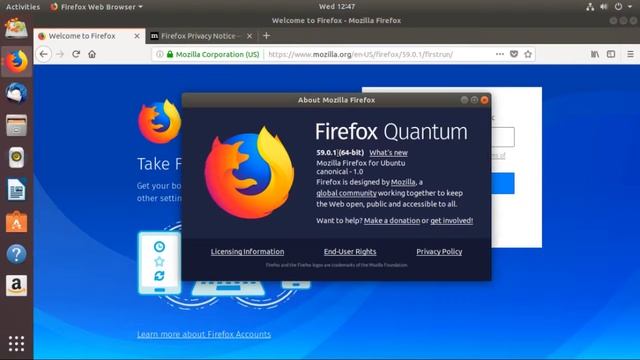640x360 pixels.
Task: Open a new tab with plus button
Action: pyautogui.click(x=267, y=36)
